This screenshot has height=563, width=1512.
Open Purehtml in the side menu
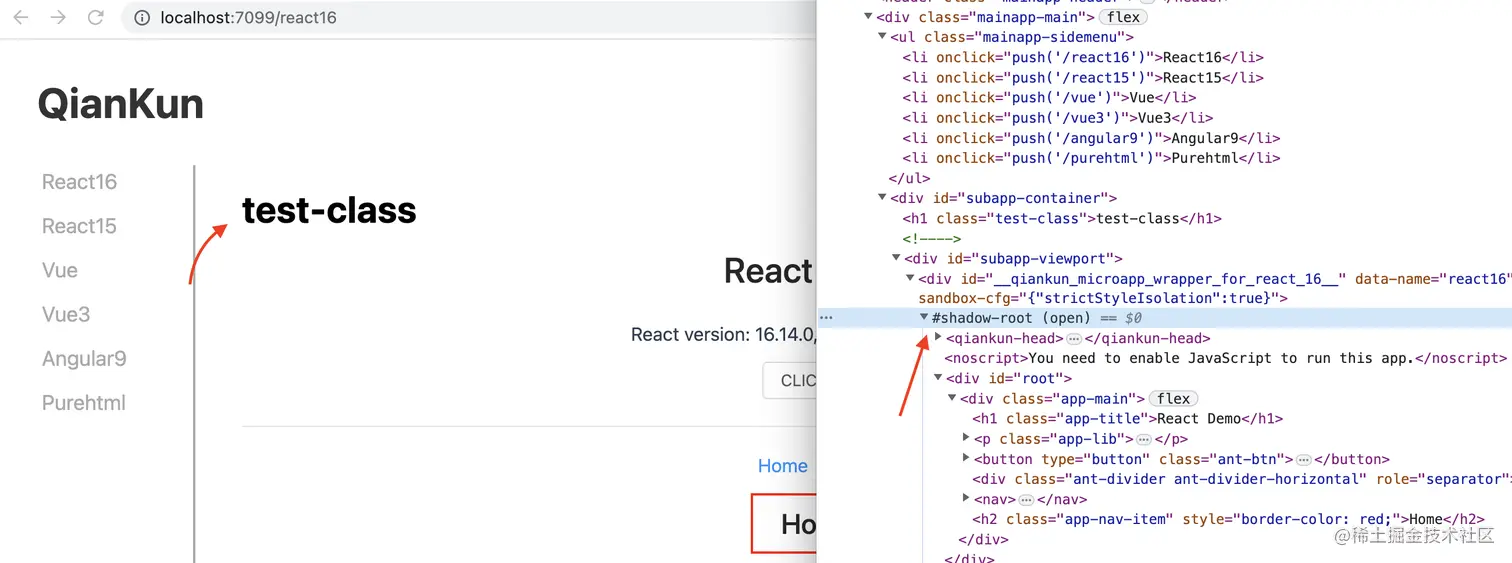point(83,403)
